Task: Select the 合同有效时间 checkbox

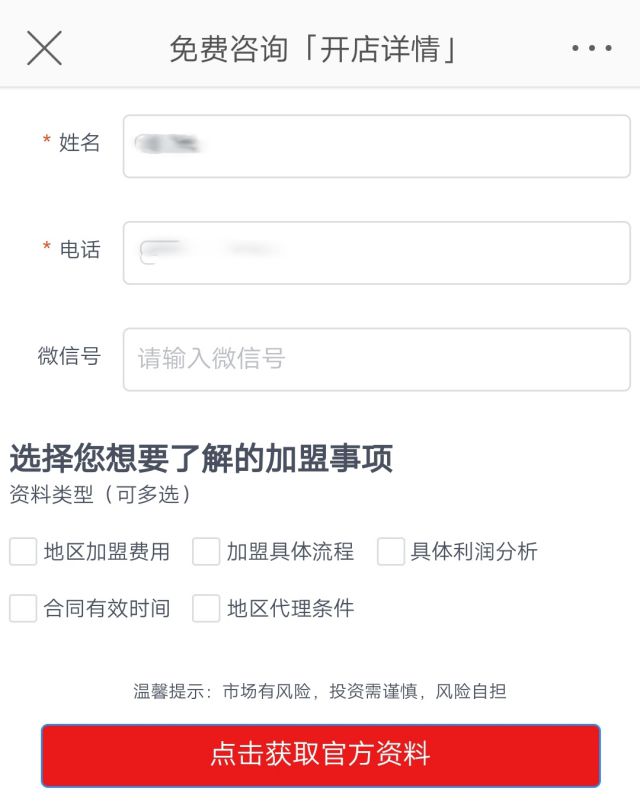Action: (x=23, y=608)
